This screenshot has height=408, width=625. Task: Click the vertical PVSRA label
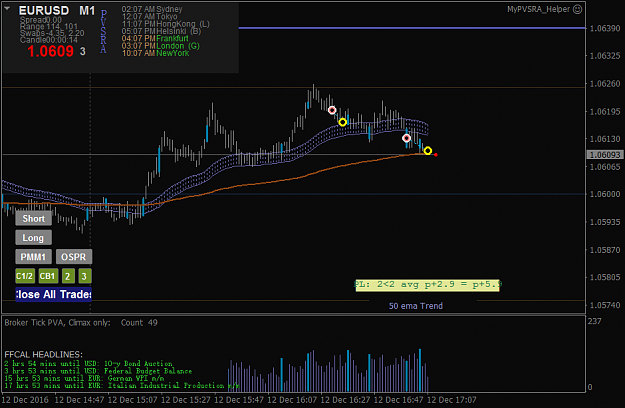[103, 31]
